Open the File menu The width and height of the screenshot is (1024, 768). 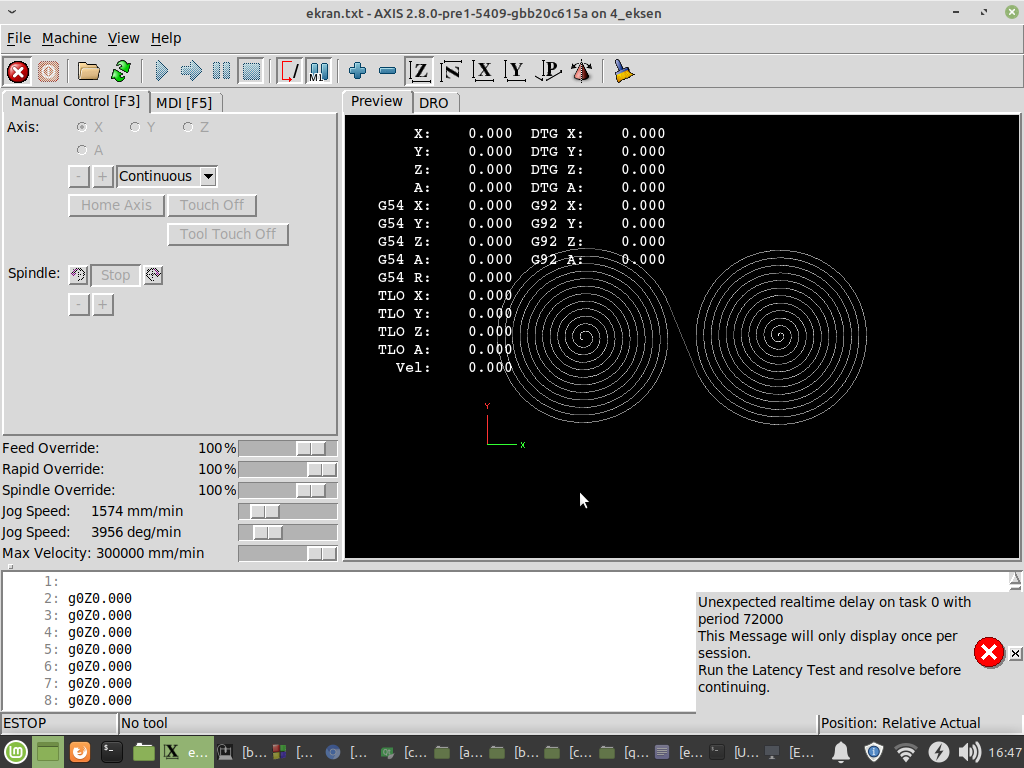click(x=19, y=39)
